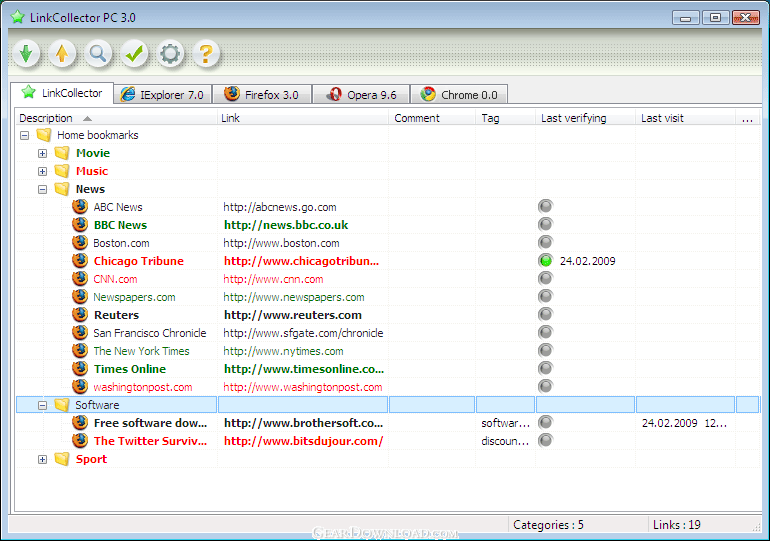Switch to the Firefox 3.0 tab
770x541 pixels.
tap(262, 94)
